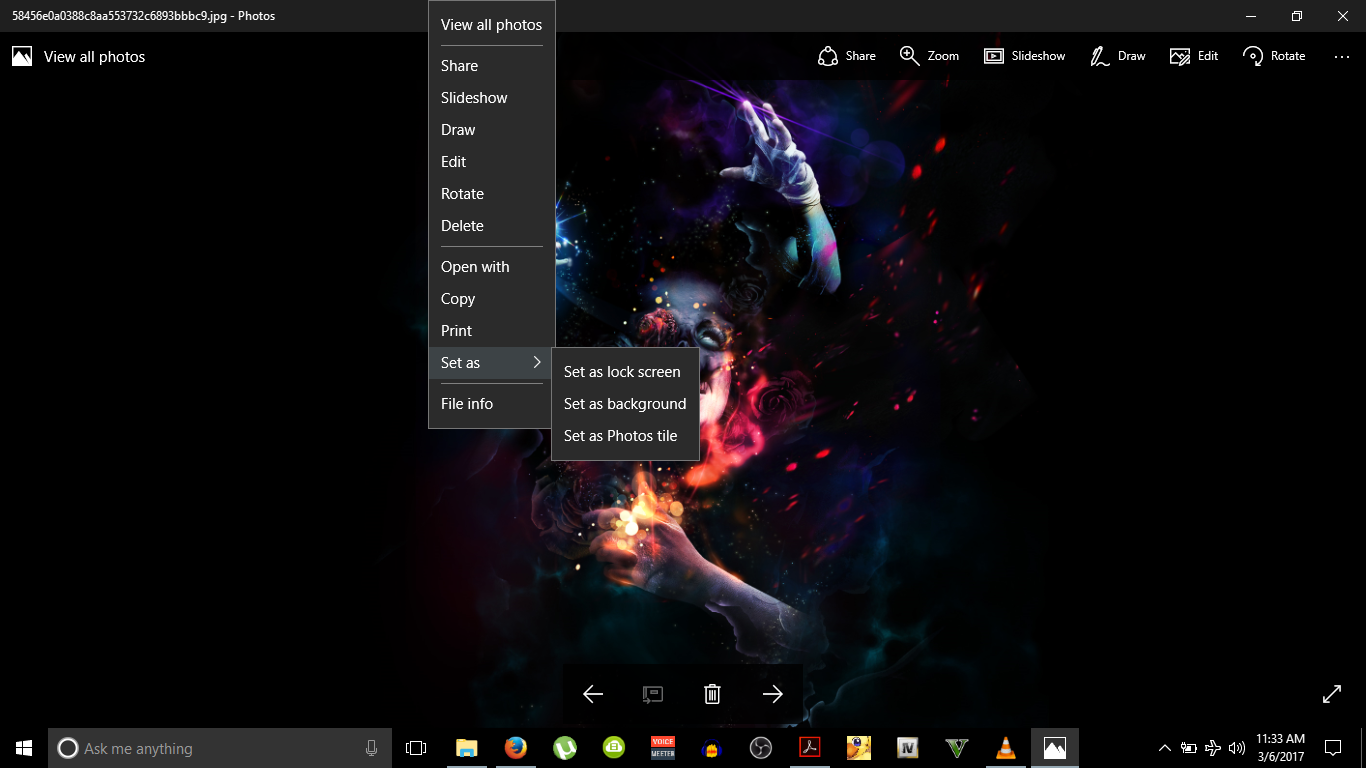Viewport: 1366px width, 768px height.
Task: Go back via View all photos toolbar button
Action: pyautogui.click(x=79, y=57)
